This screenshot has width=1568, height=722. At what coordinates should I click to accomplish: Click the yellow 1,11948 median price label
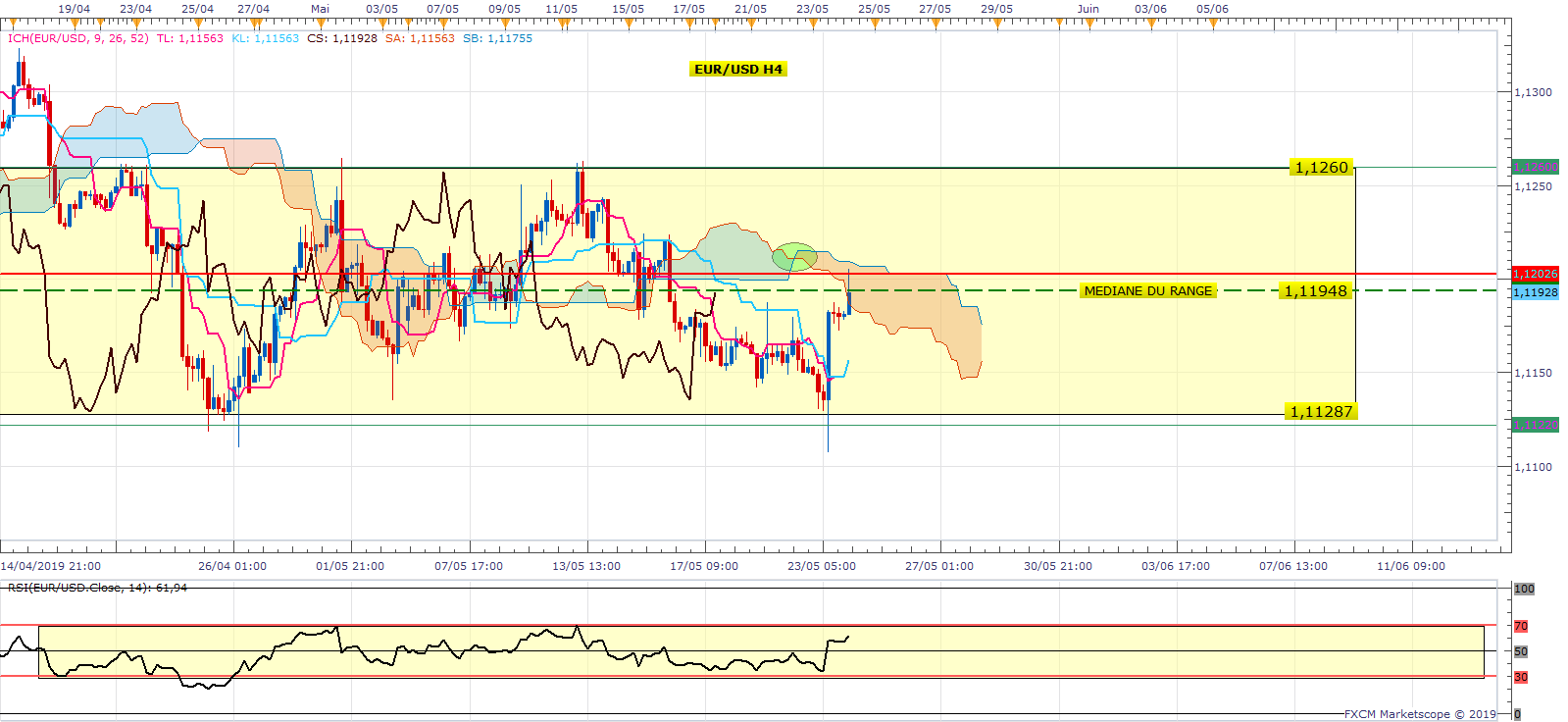click(x=1316, y=290)
